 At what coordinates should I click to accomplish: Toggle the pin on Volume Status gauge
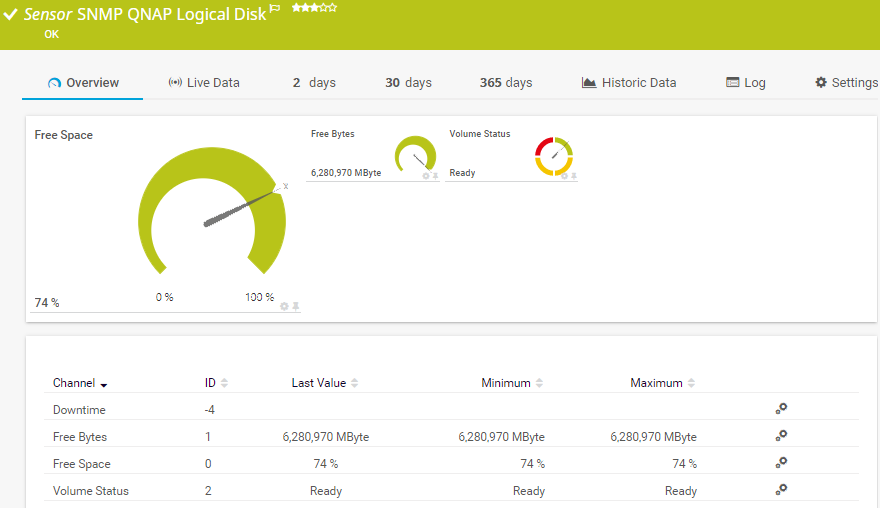tap(574, 176)
